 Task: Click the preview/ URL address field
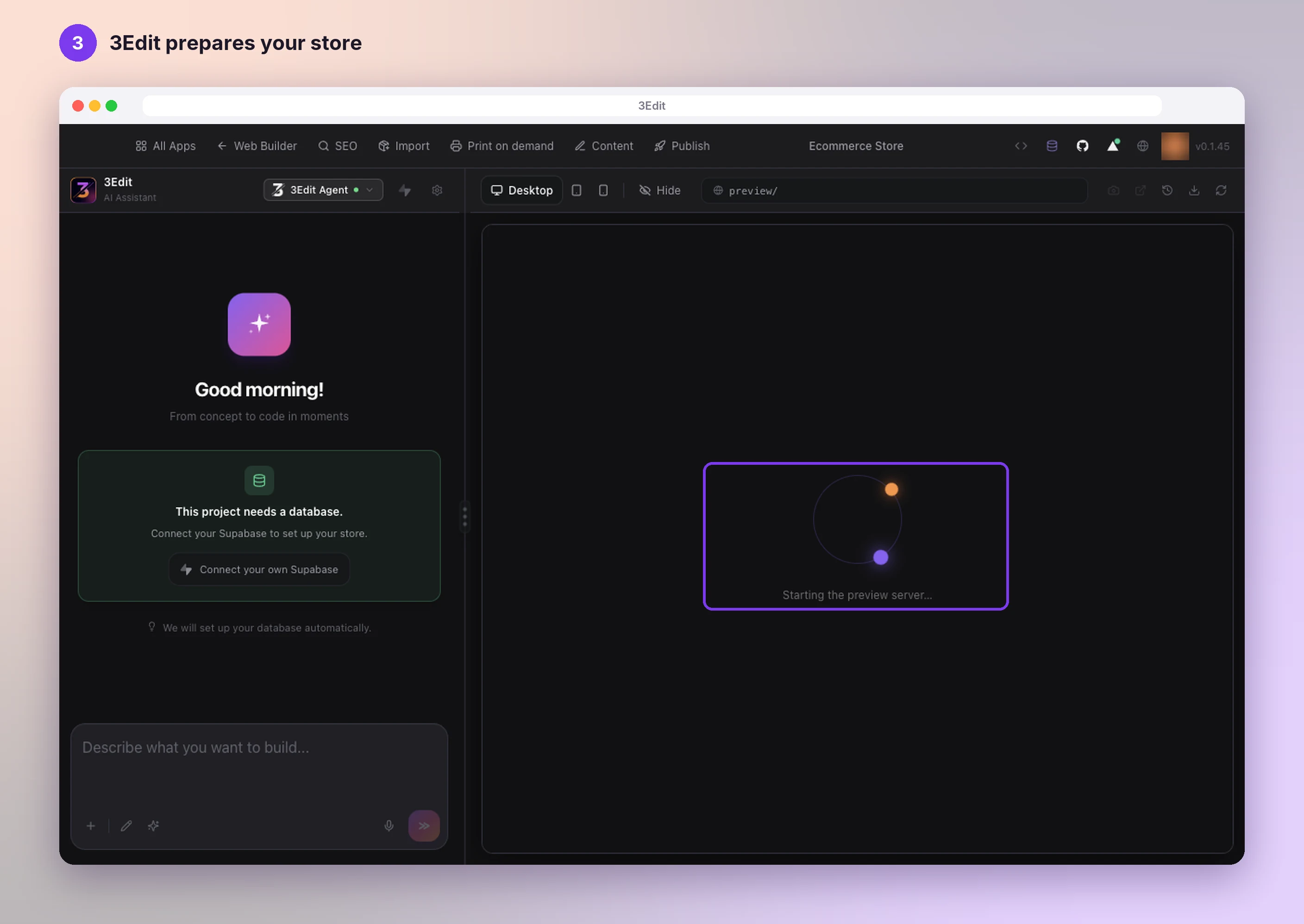[x=894, y=191]
